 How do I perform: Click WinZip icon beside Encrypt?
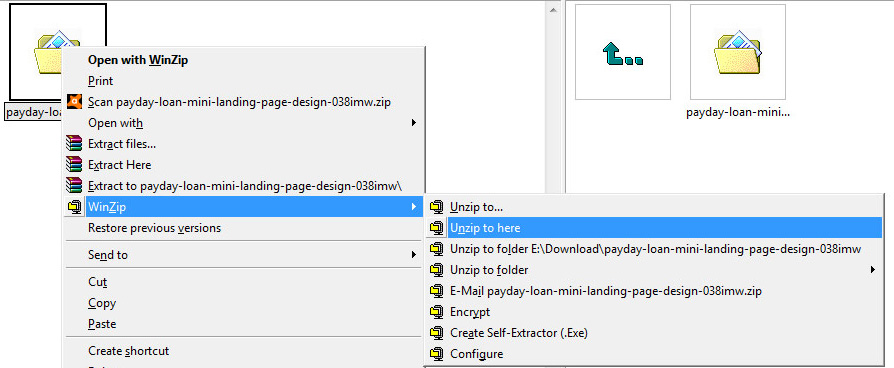coord(437,312)
